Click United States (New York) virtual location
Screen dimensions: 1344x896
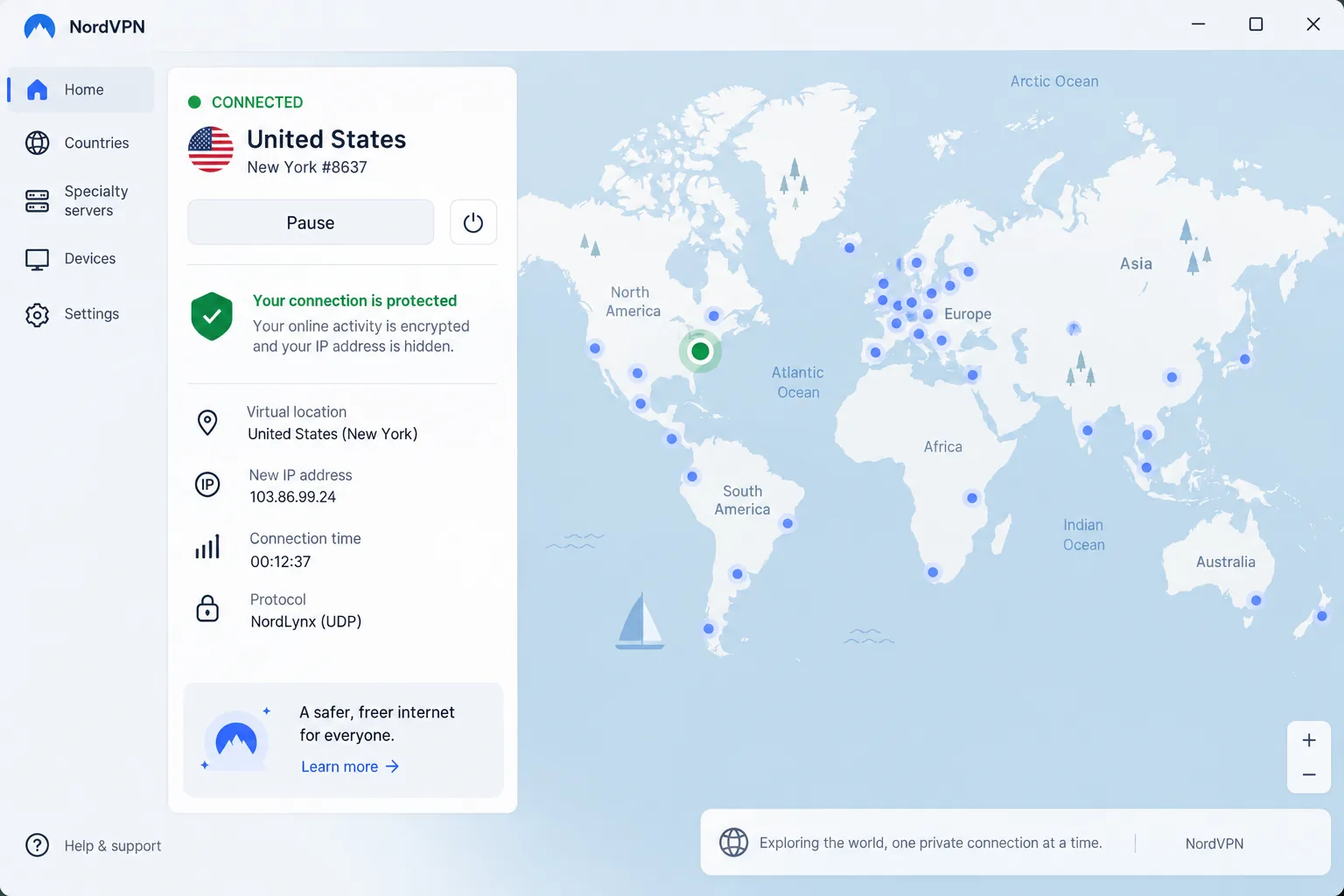pos(332,434)
